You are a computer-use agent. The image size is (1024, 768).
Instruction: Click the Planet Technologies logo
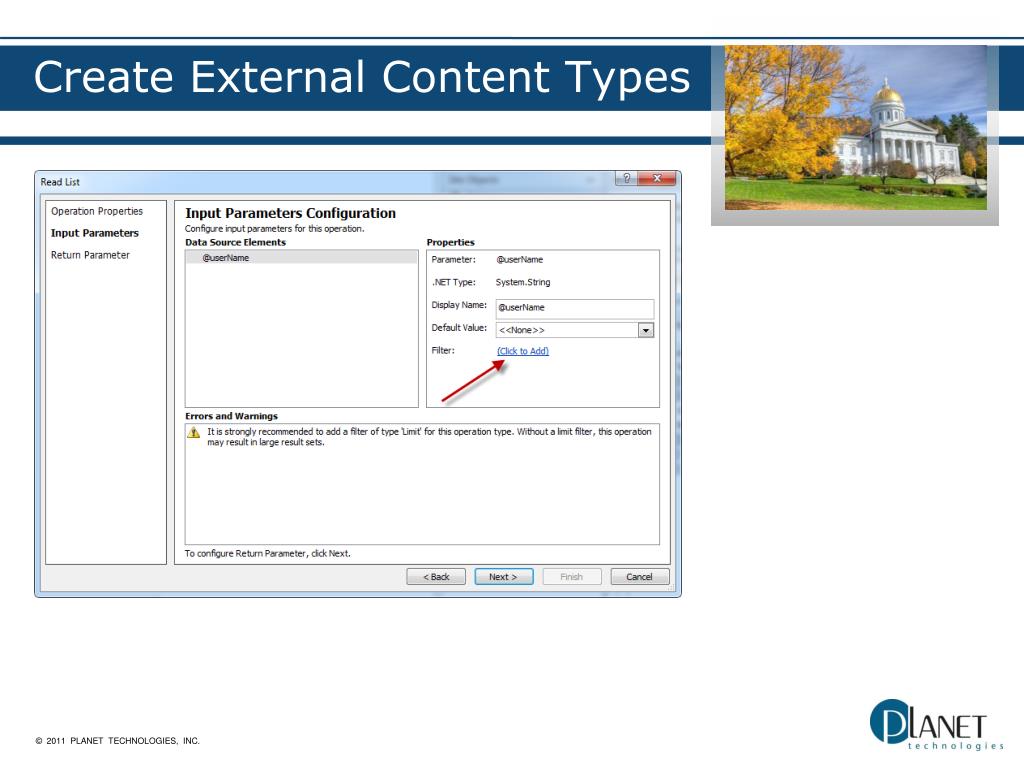click(x=936, y=723)
